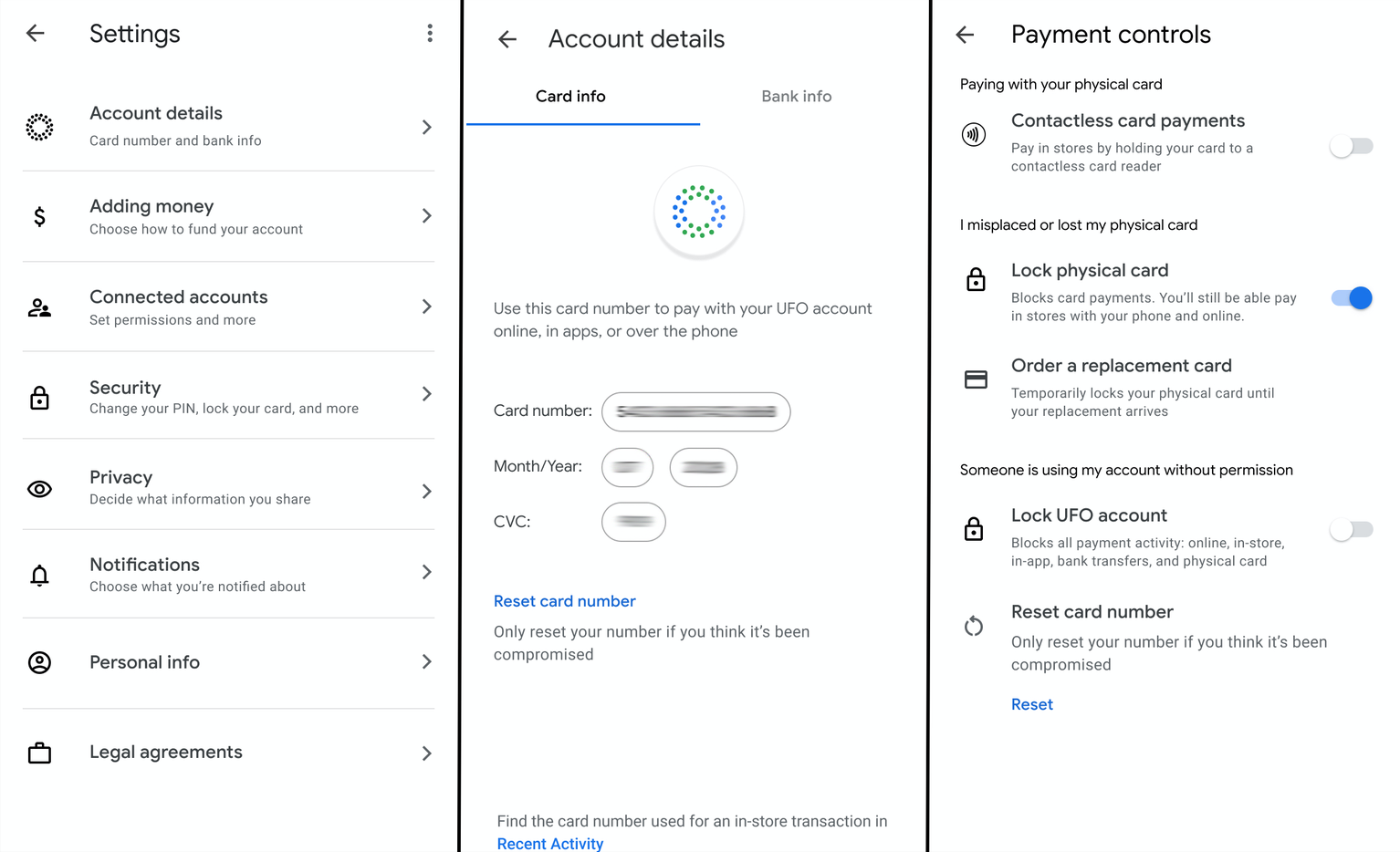Open the Recent Activity link
Viewport: 1400px width, 852px height.
(x=550, y=844)
